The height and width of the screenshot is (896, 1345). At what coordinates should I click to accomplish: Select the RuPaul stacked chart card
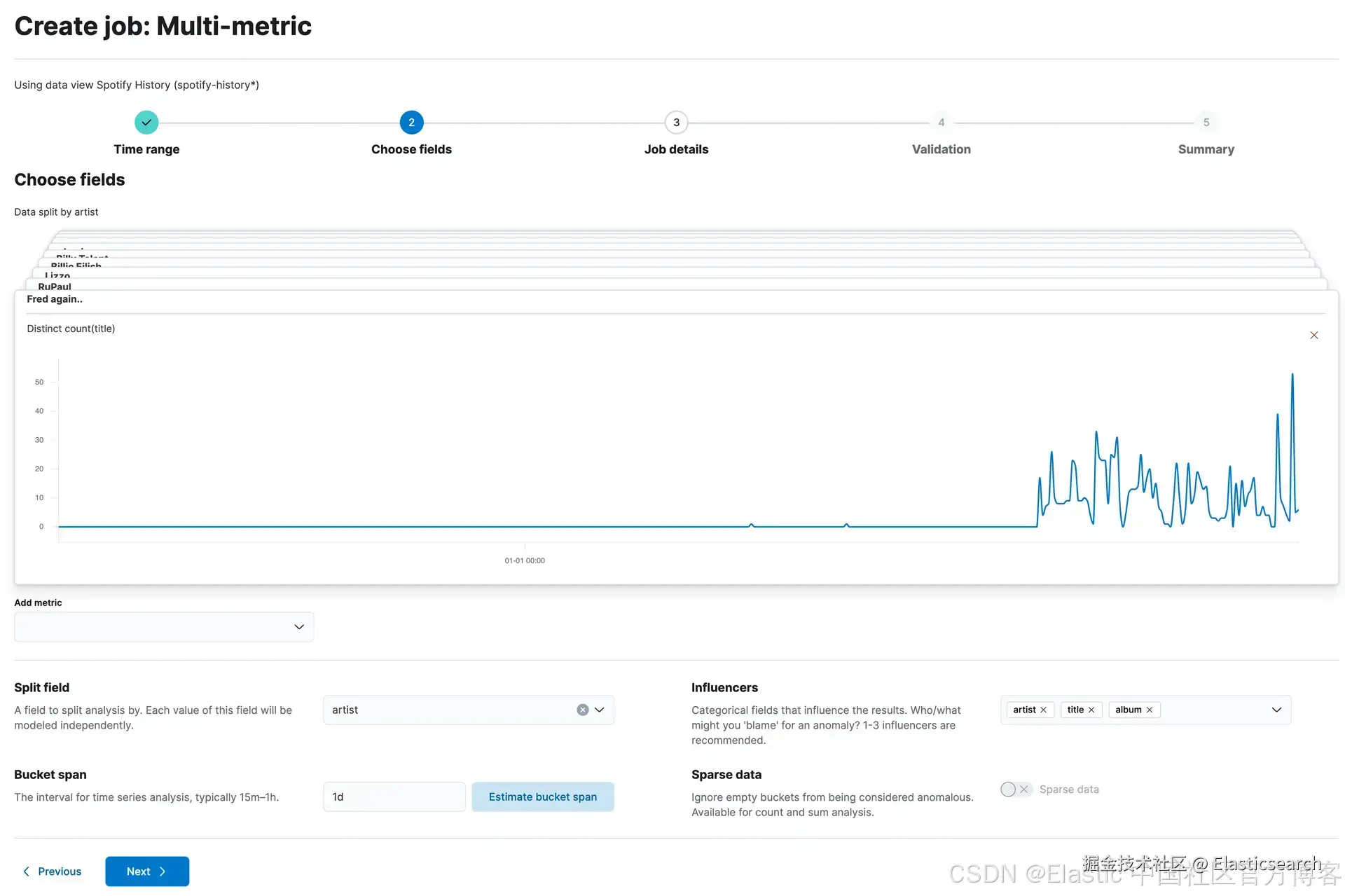click(x=55, y=286)
